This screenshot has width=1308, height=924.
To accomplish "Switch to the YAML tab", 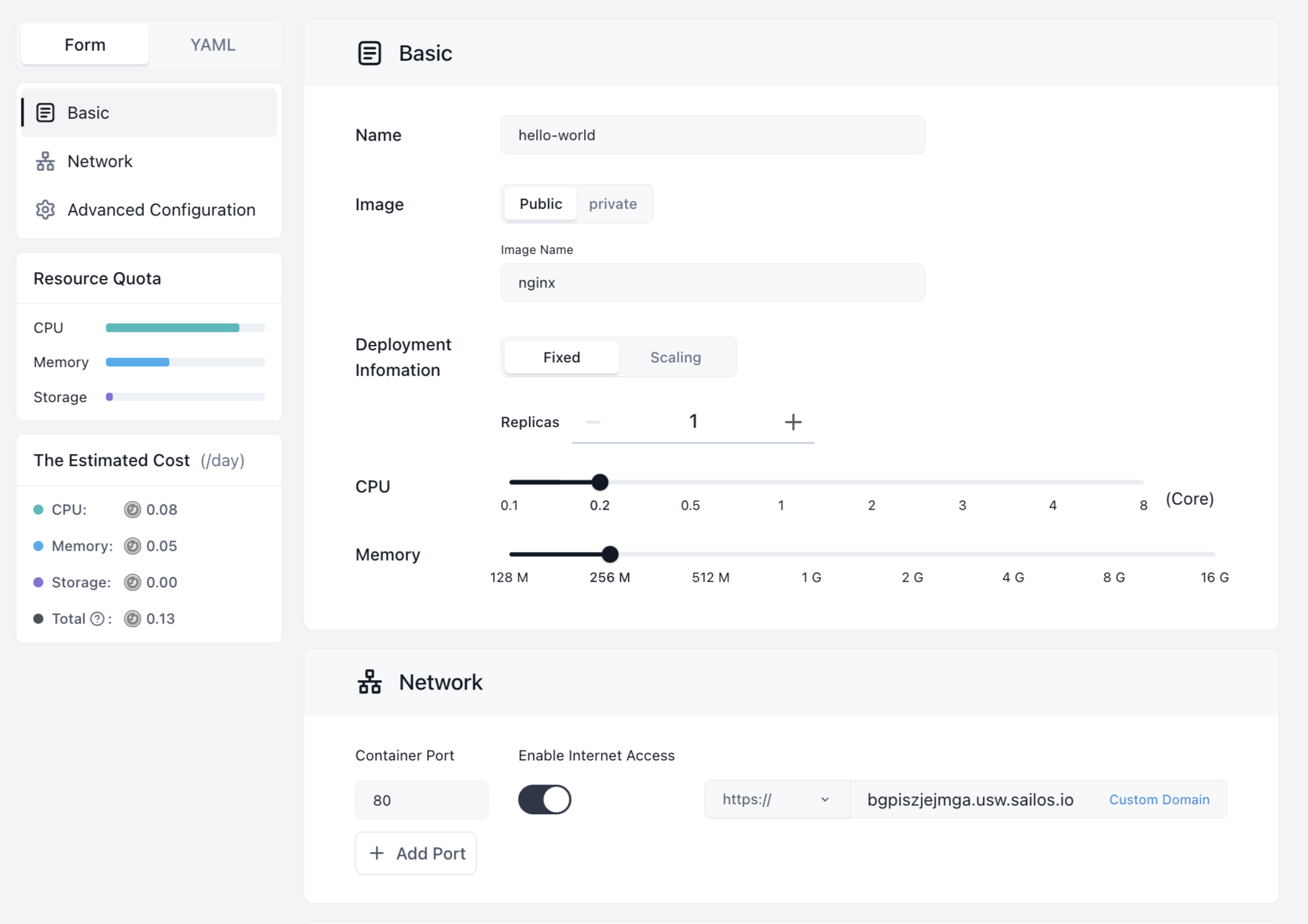I will click(212, 45).
